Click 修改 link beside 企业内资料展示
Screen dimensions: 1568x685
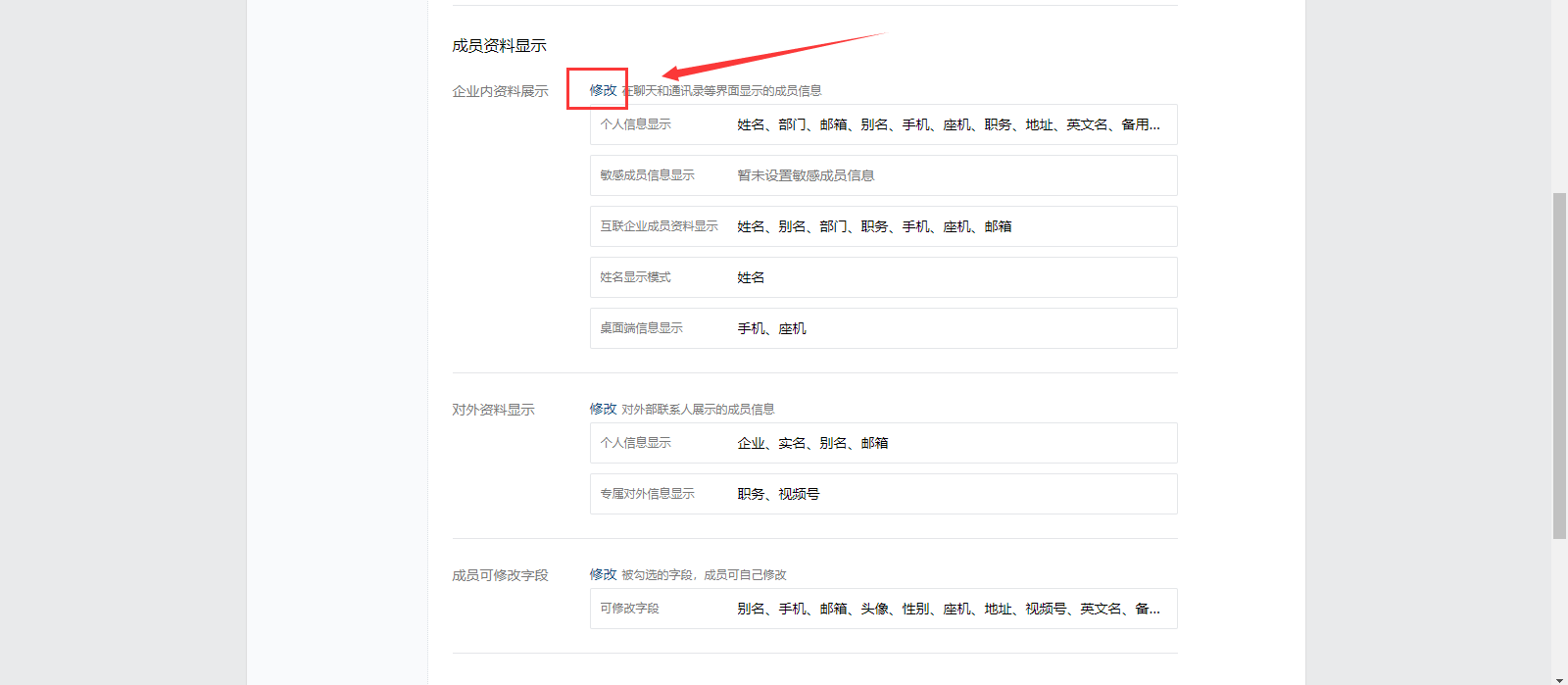pyautogui.click(x=603, y=90)
